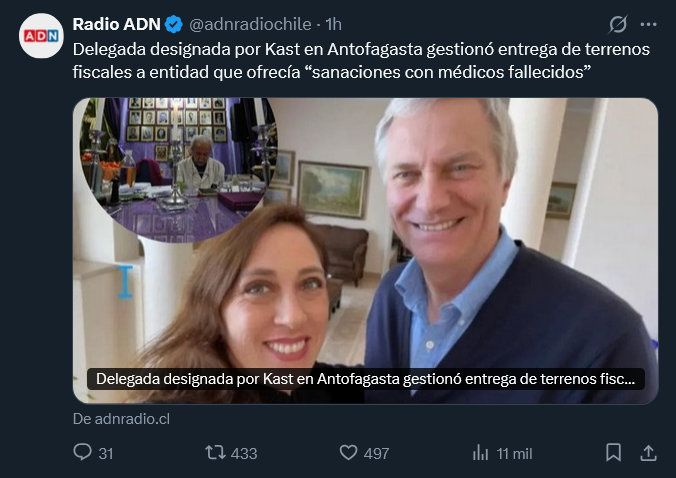Open the 1h timestamp link
This screenshot has height=478, width=676.
[x=333, y=24]
